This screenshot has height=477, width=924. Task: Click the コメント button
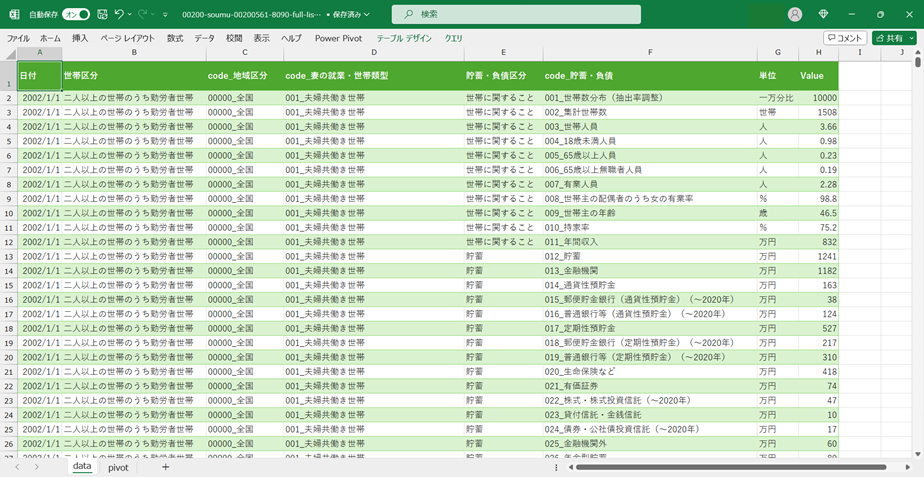click(844, 38)
